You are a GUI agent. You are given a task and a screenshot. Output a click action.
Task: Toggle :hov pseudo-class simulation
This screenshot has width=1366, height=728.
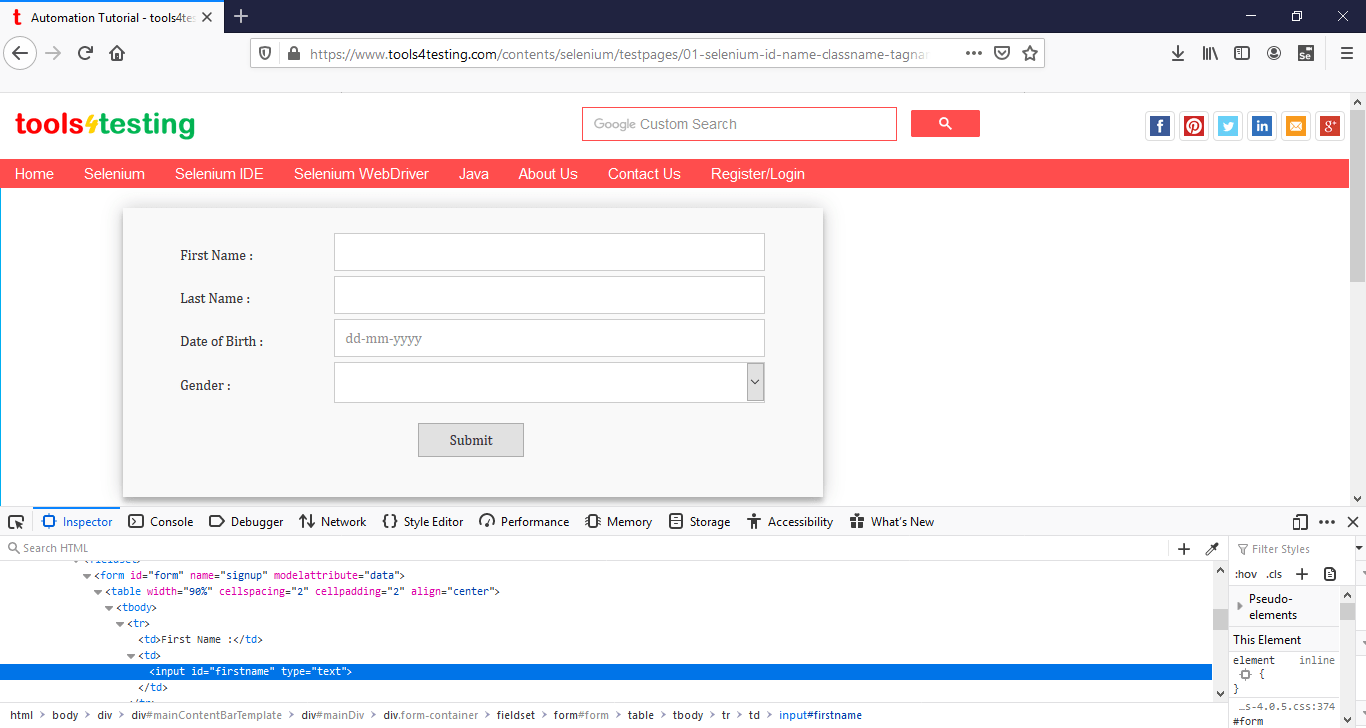pyautogui.click(x=1245, y=573)
